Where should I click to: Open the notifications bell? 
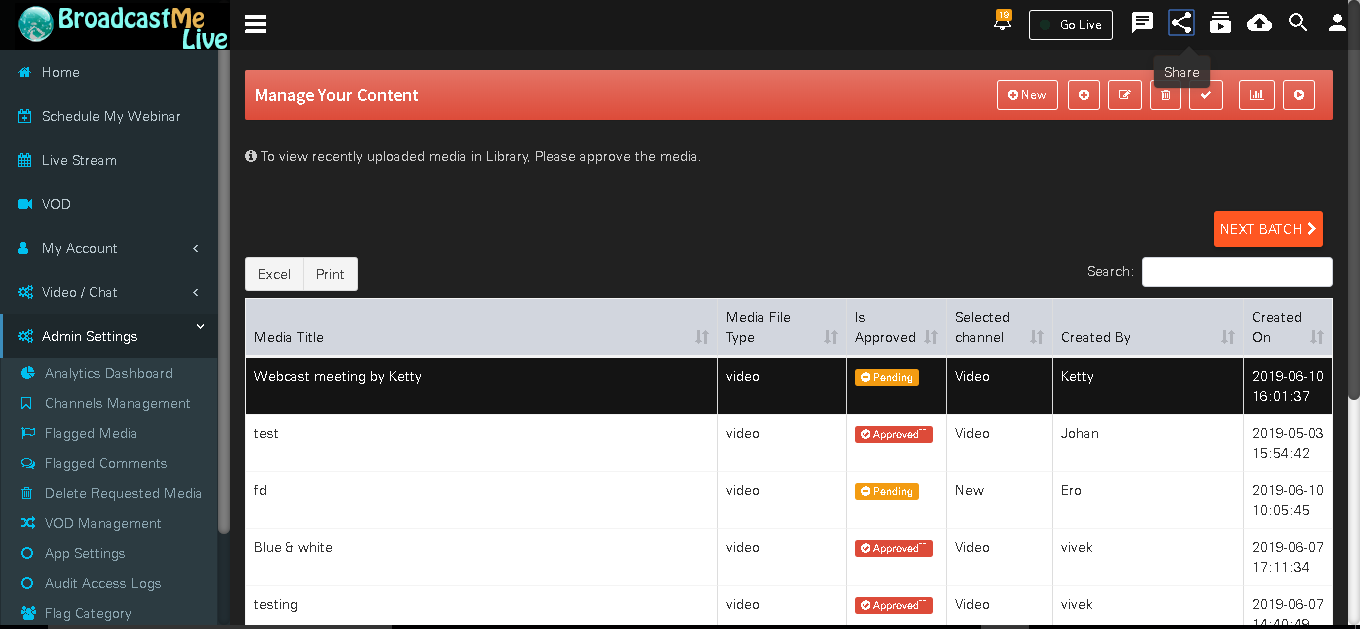(1002, 21)
